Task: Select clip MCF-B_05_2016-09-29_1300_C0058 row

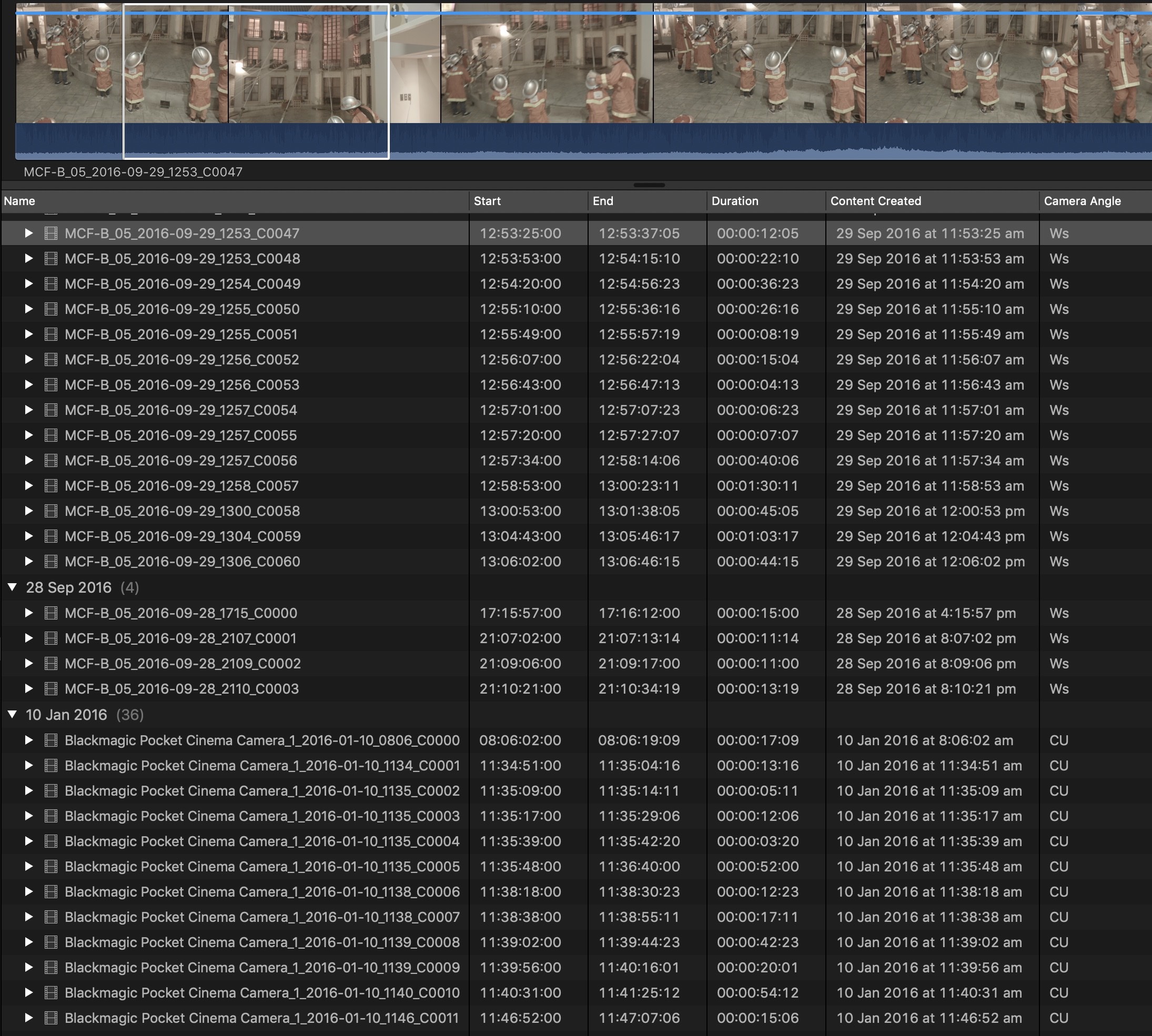Action: tap(182, 511)
